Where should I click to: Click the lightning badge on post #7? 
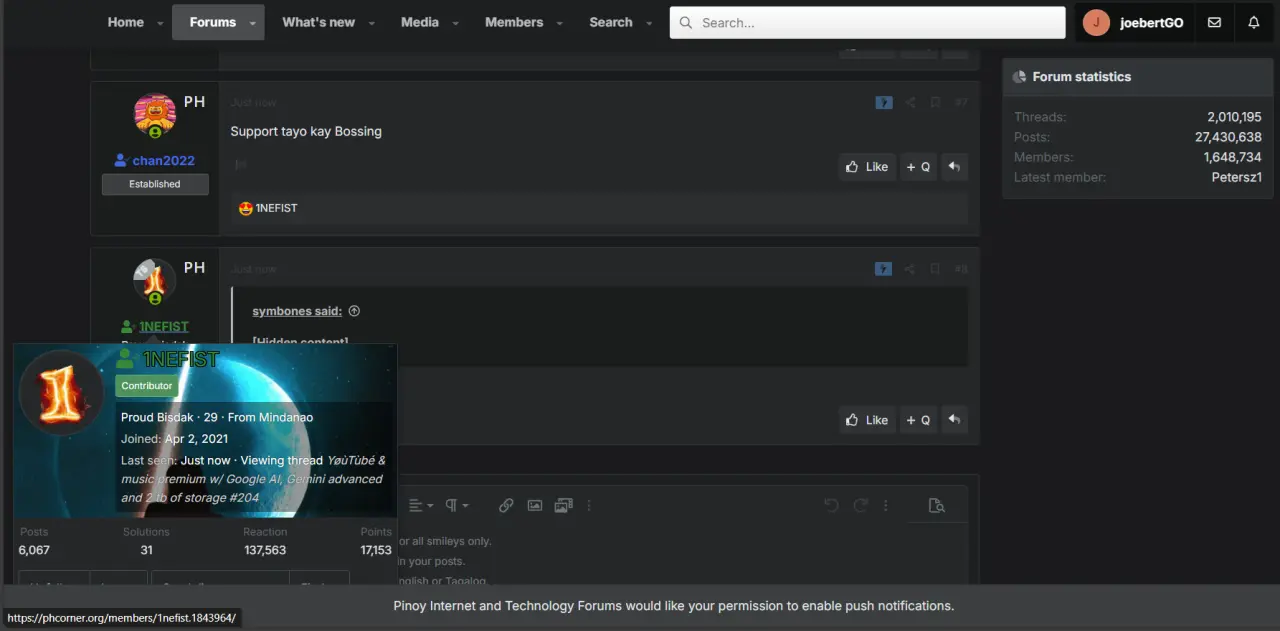(x=884, y=102)
